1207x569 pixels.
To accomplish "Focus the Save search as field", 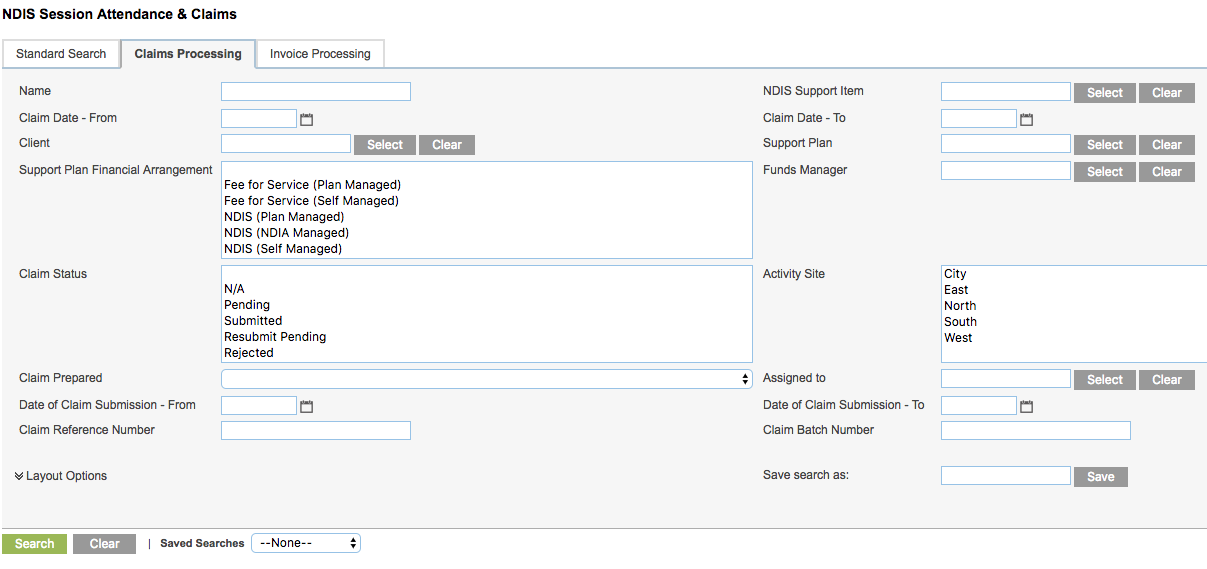I will point(1006,476).
